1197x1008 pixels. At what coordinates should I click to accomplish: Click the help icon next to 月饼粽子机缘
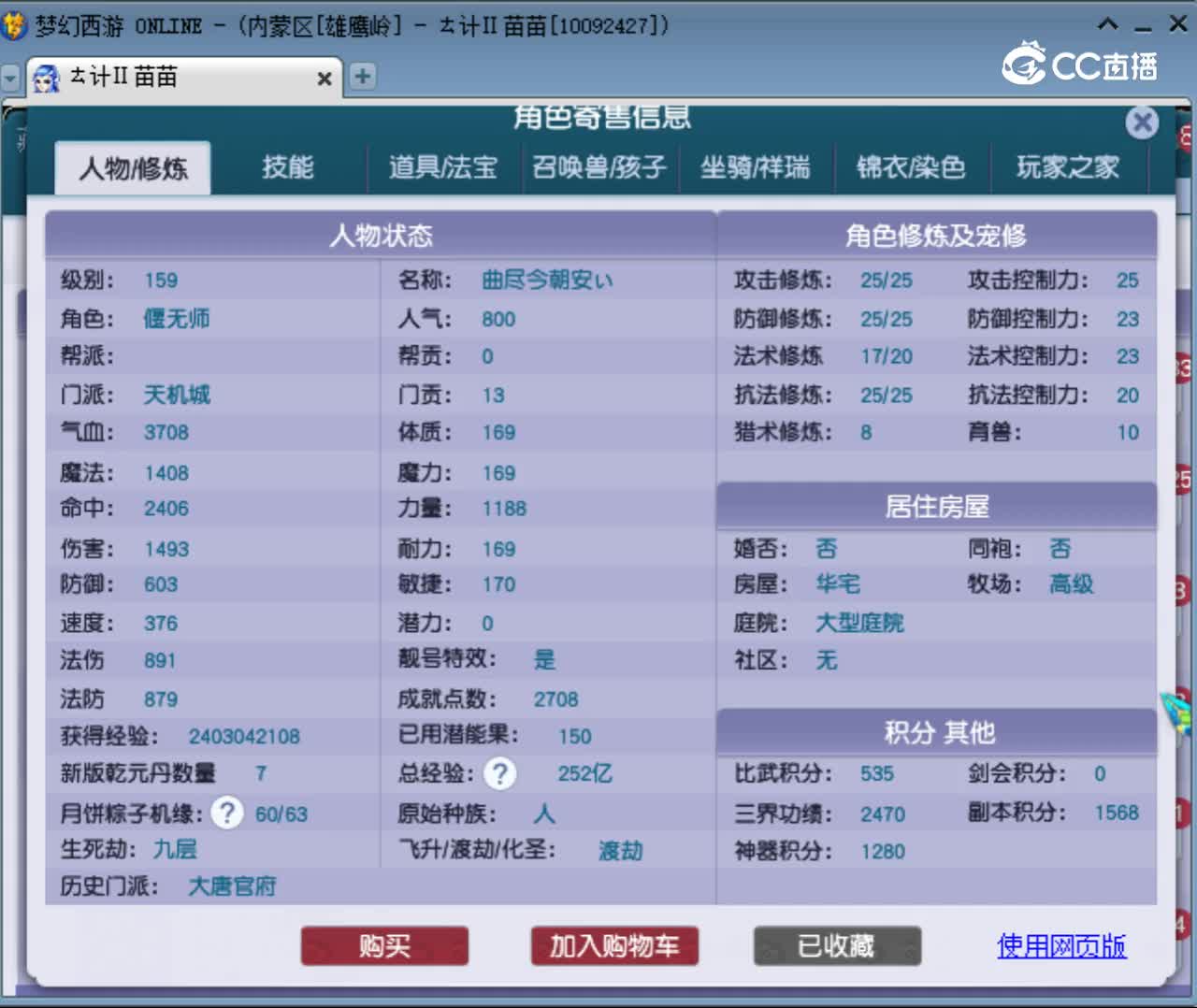click(x=227, y=813)
